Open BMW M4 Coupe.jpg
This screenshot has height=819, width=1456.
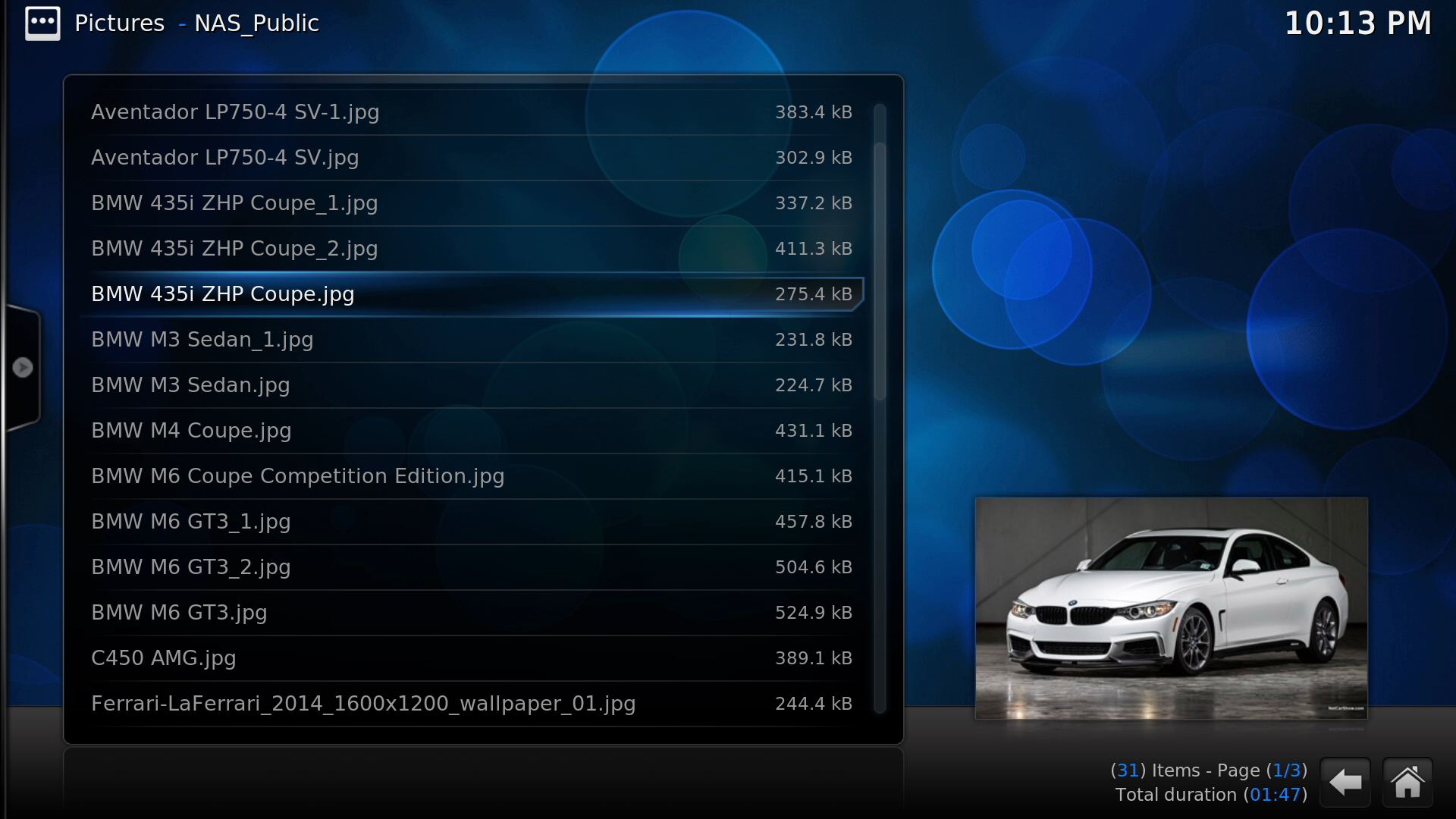tap(472, 431)
